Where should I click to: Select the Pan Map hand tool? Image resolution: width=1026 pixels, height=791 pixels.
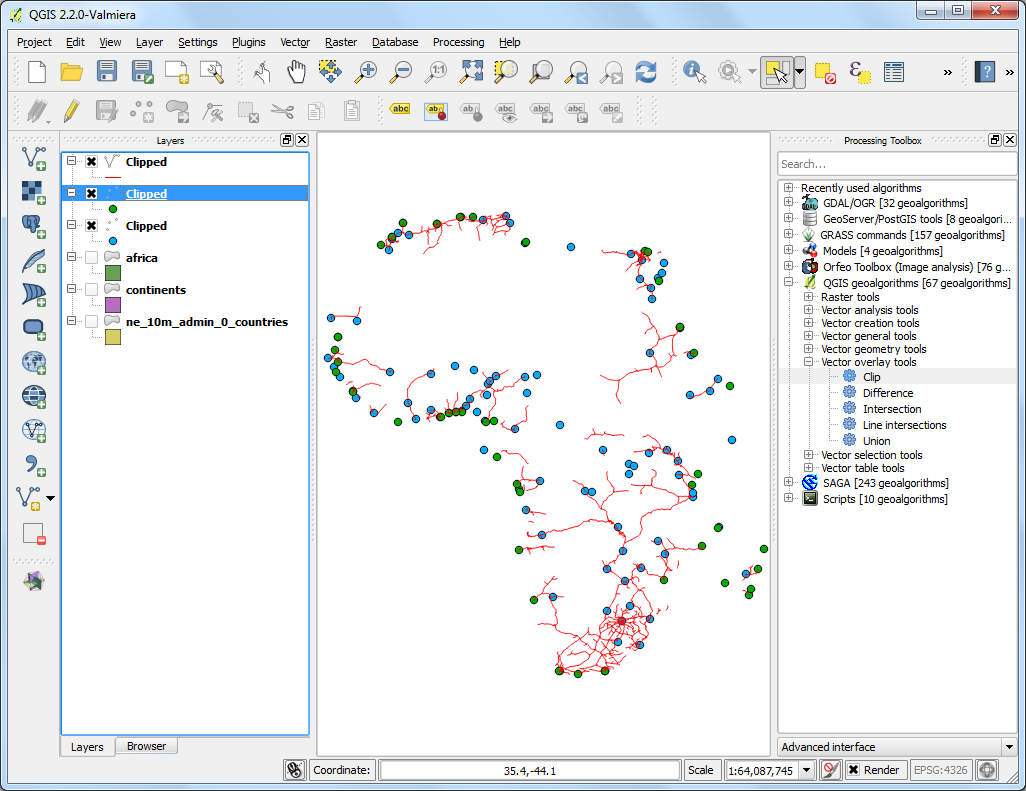[x=296, y=71]
